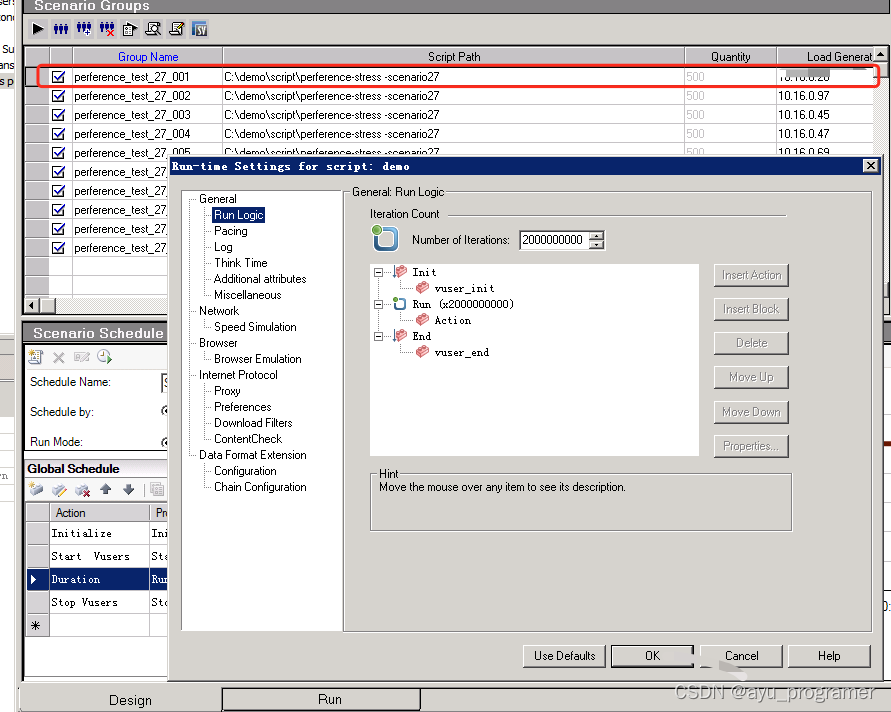This screenshot has height=712, width=891.
Task: Click the Action brick icon under Run
Action: pos(422,319)
